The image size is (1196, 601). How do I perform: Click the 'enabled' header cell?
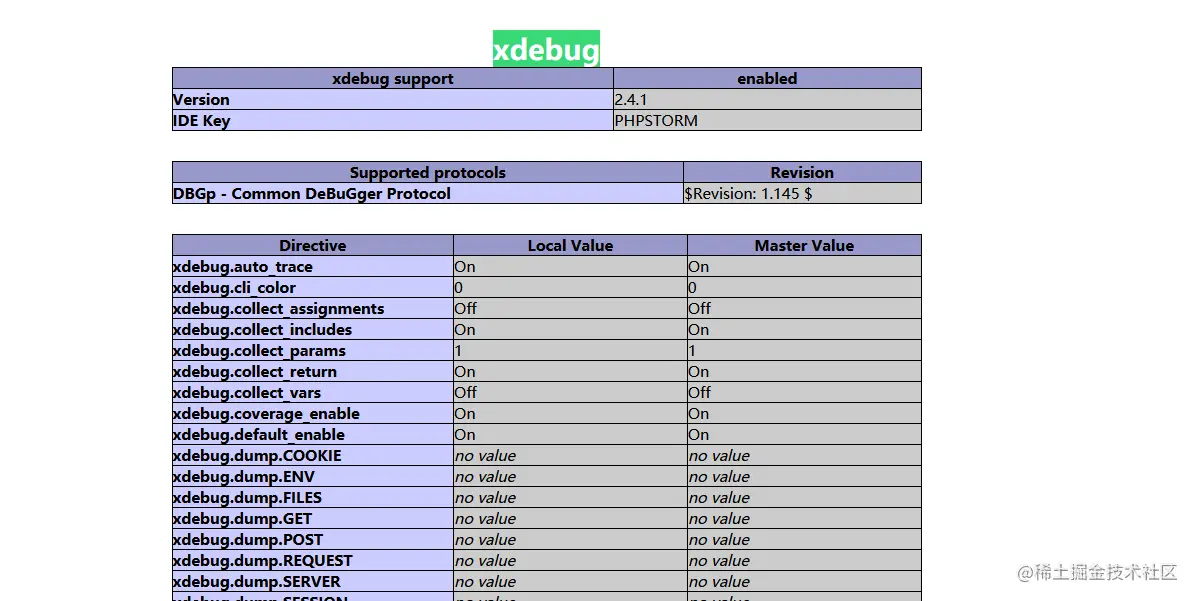click(767, 79)
